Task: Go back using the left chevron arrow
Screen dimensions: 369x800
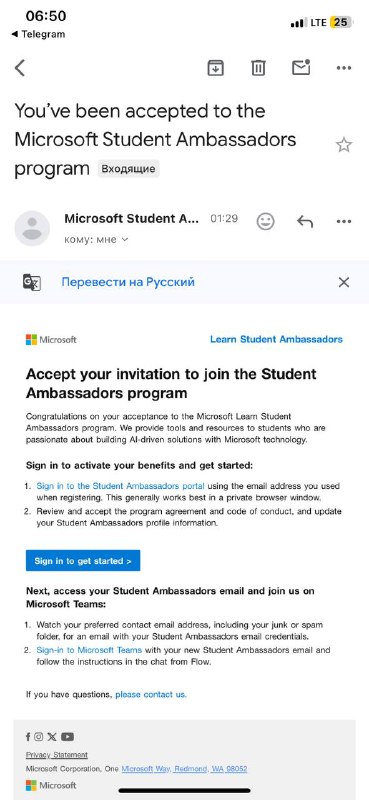Action: tap(20, 67)
